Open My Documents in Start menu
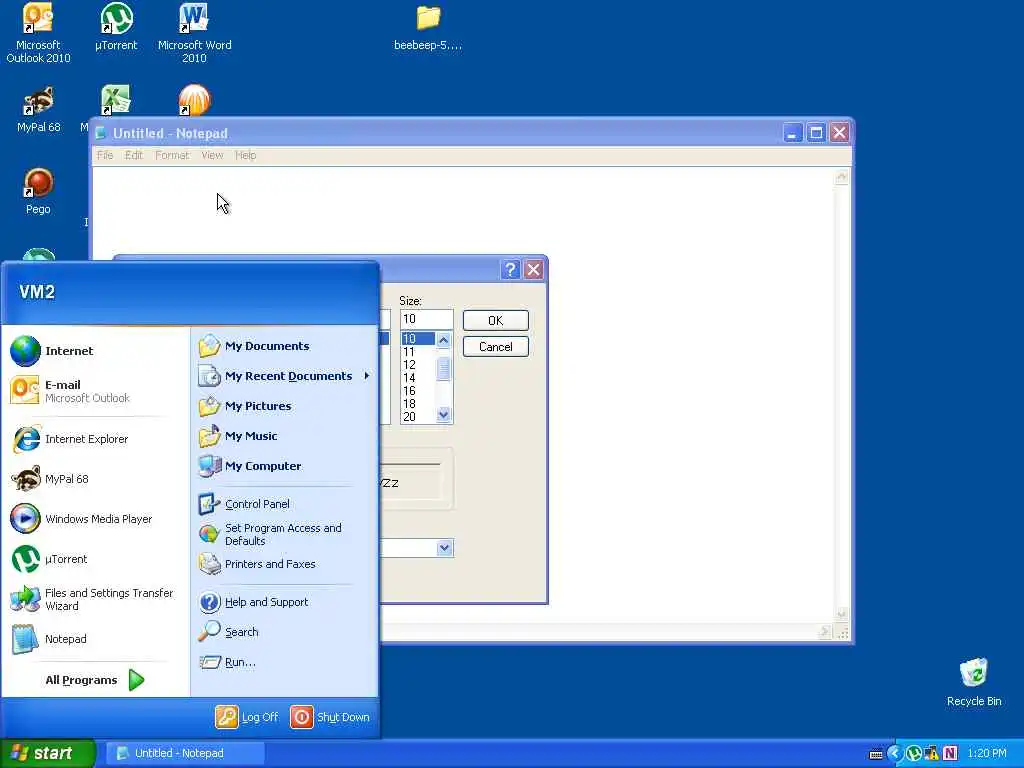The image size is (1024, 768). [x=284, y=346]
